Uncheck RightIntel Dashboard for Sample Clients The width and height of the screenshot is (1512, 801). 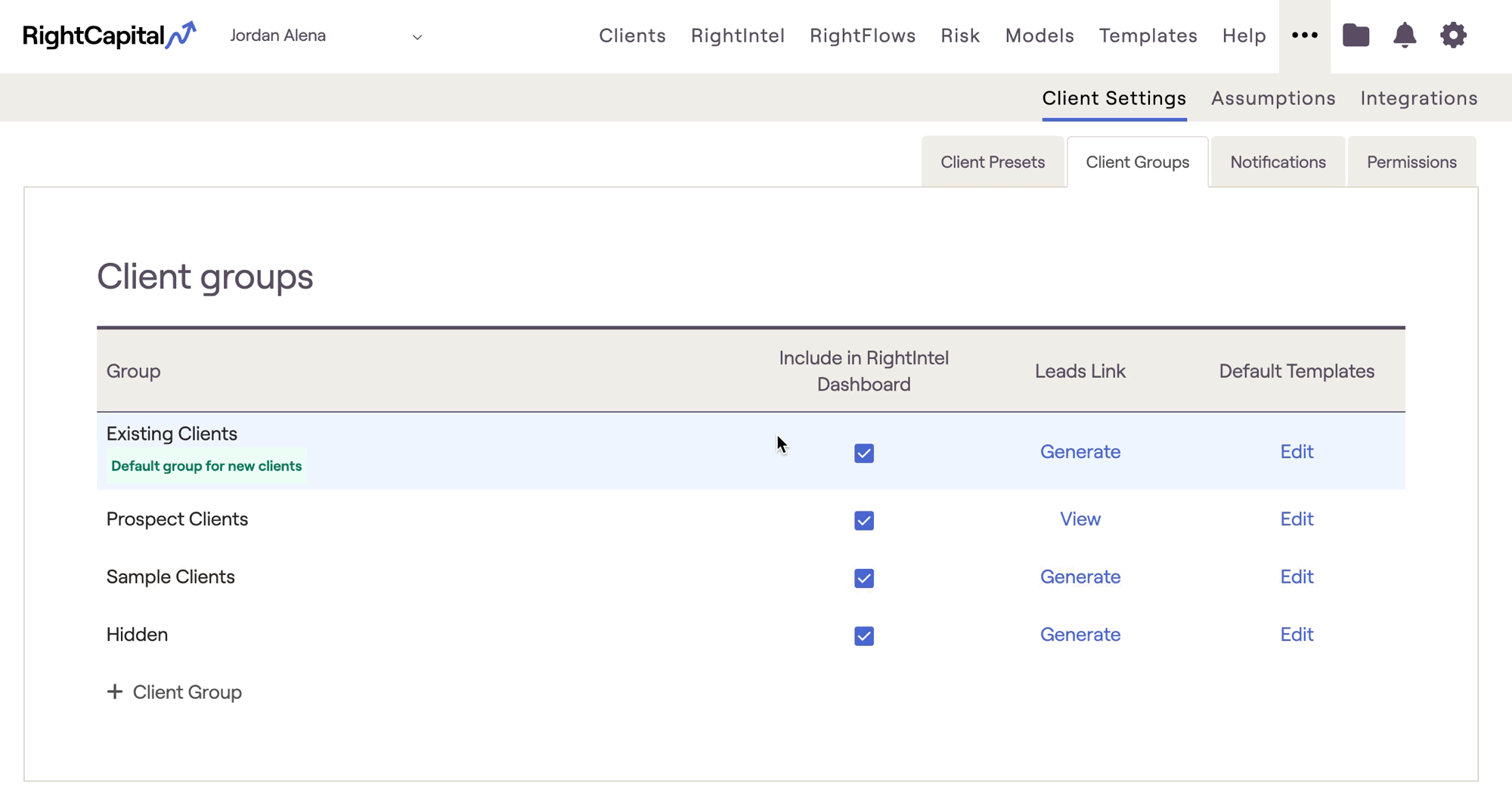click(x=864, y=578)
